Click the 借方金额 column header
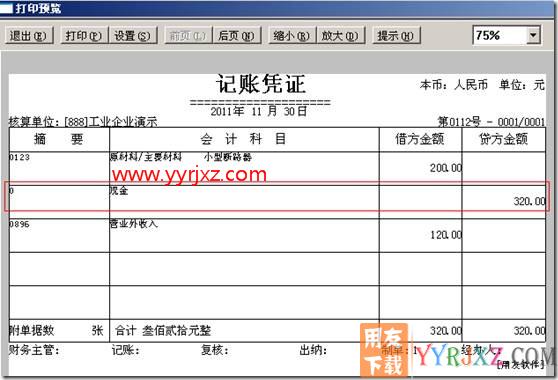Image resolution: width=558 pixels, height=380 pixels. coord(420,139)
